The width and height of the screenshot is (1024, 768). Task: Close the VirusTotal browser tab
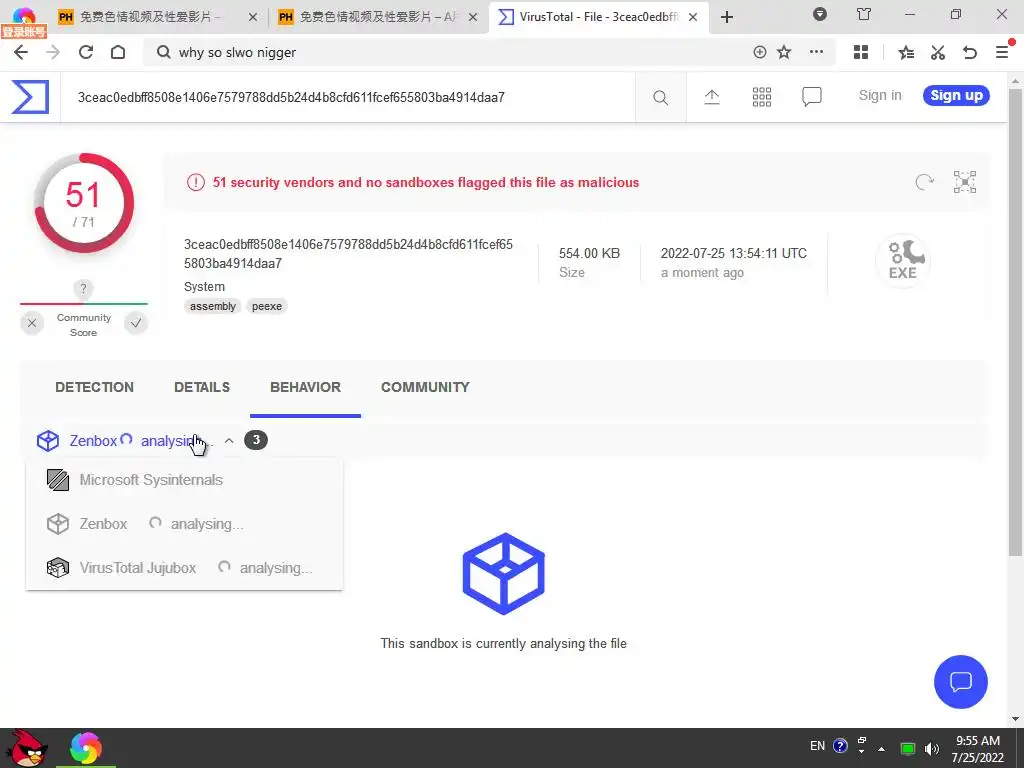pyautogui.click(x=693, y=17)
